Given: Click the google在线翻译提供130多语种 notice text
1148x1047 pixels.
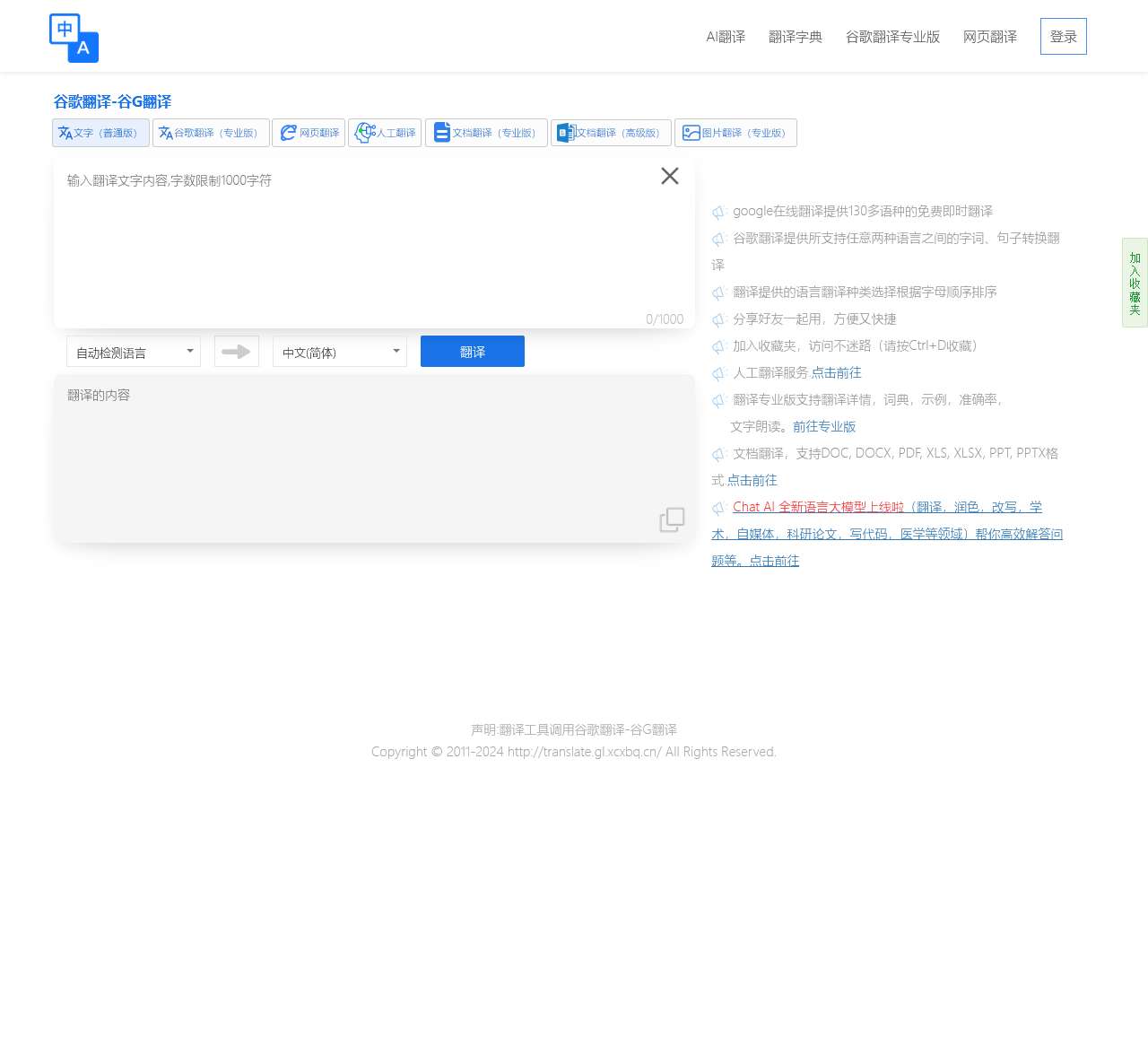Looking at the screenshot, I should pos(863,211).
